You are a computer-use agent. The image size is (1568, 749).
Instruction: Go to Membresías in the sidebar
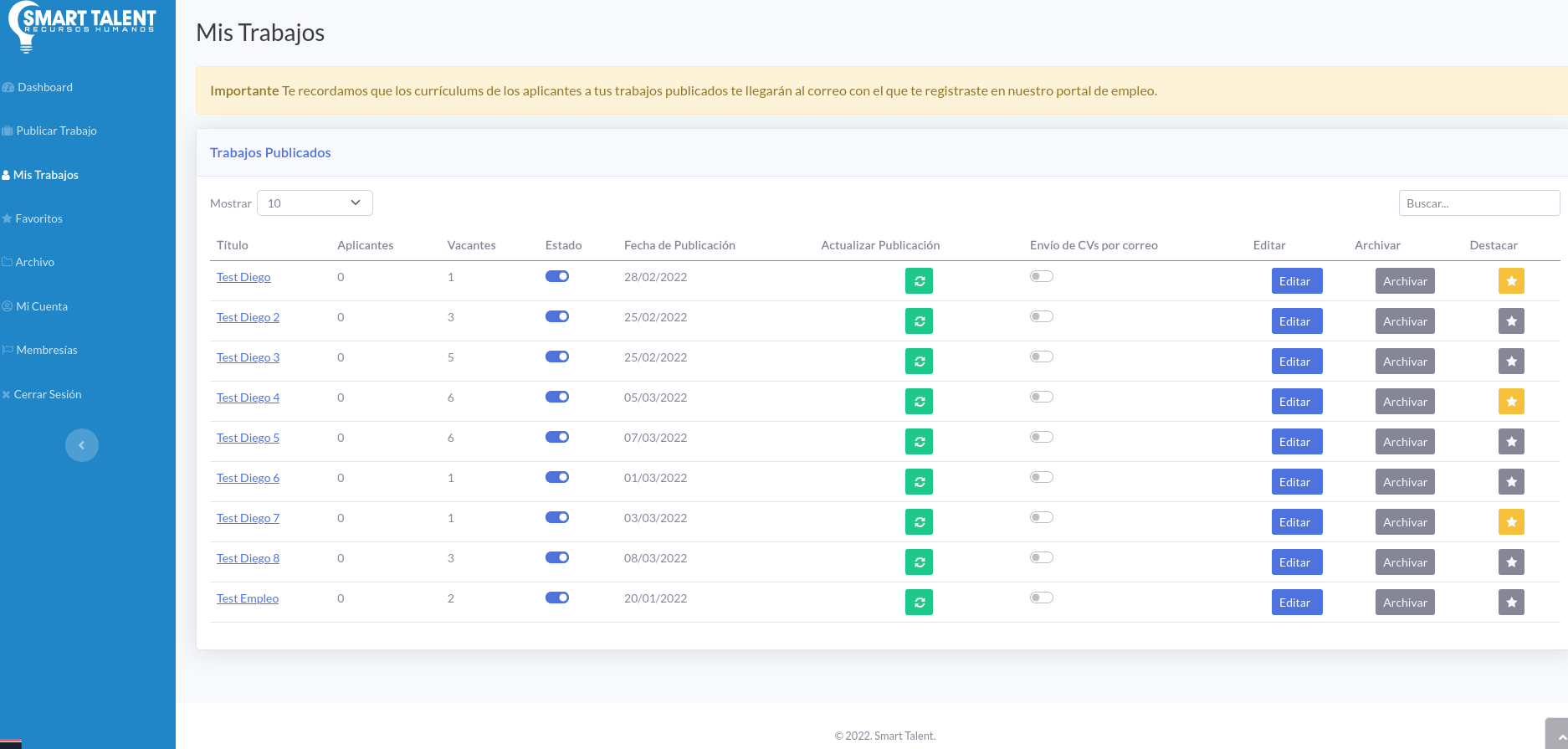click(x=47, y=350)
